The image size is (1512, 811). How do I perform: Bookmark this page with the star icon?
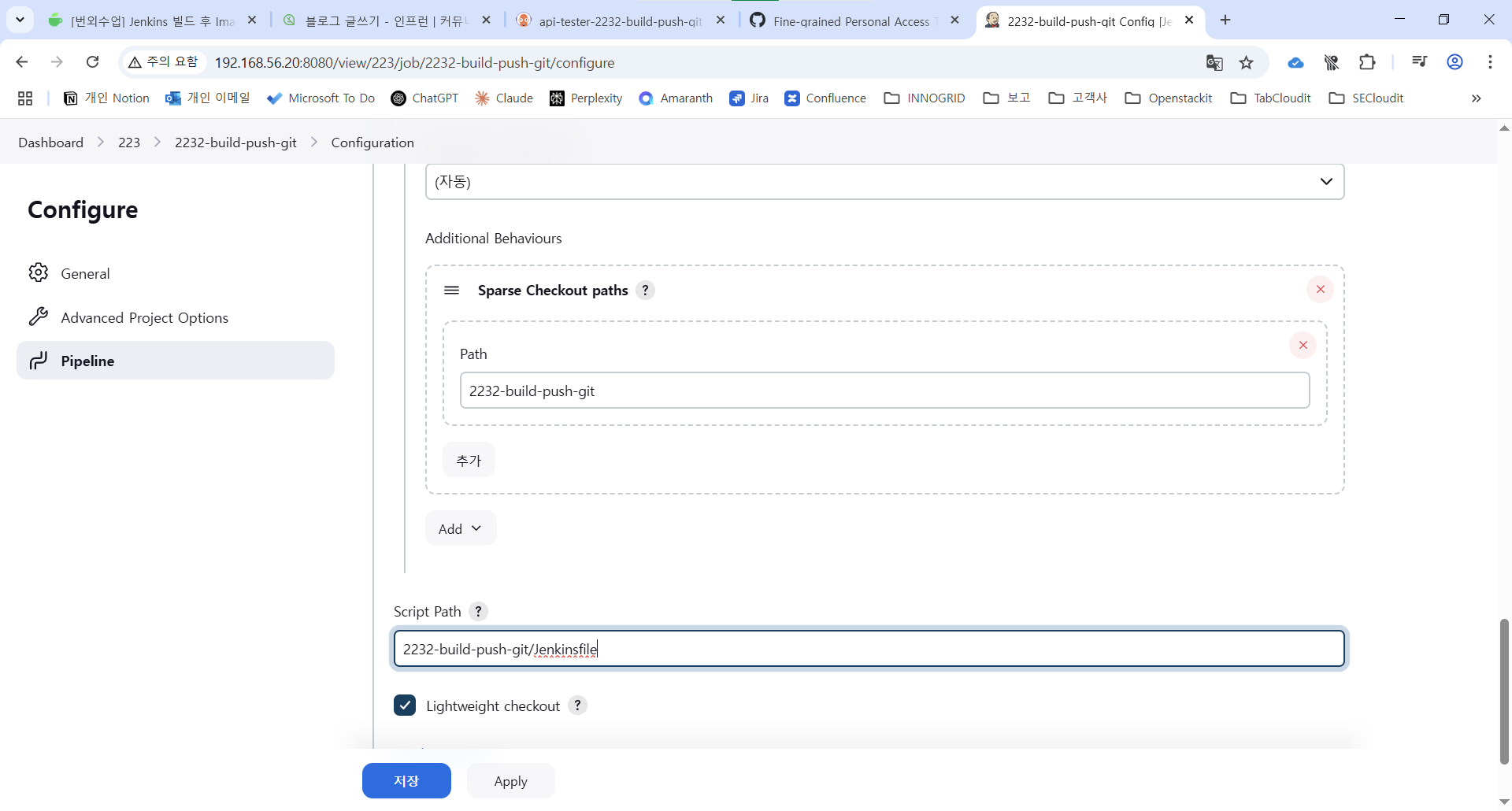[1247, 63]
